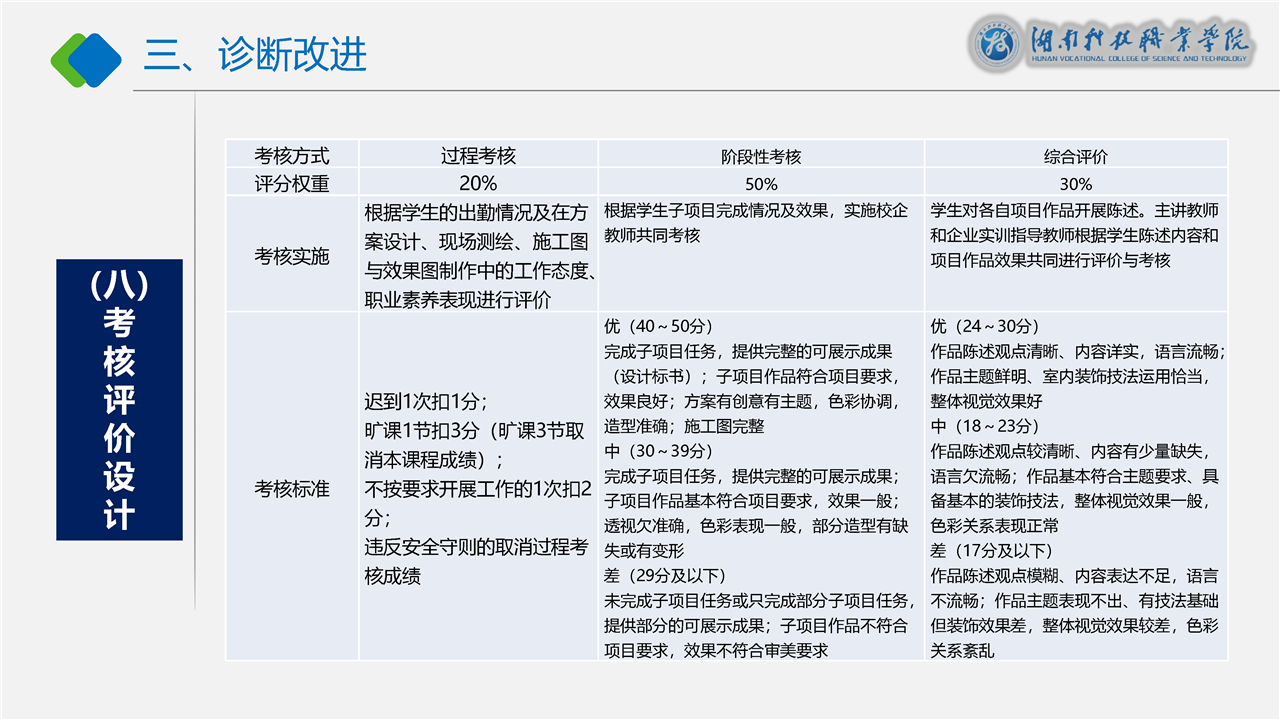The image size is (1280, 720).
Task: Select the slide title 三、诊断改进
Action: pos(255,55)
